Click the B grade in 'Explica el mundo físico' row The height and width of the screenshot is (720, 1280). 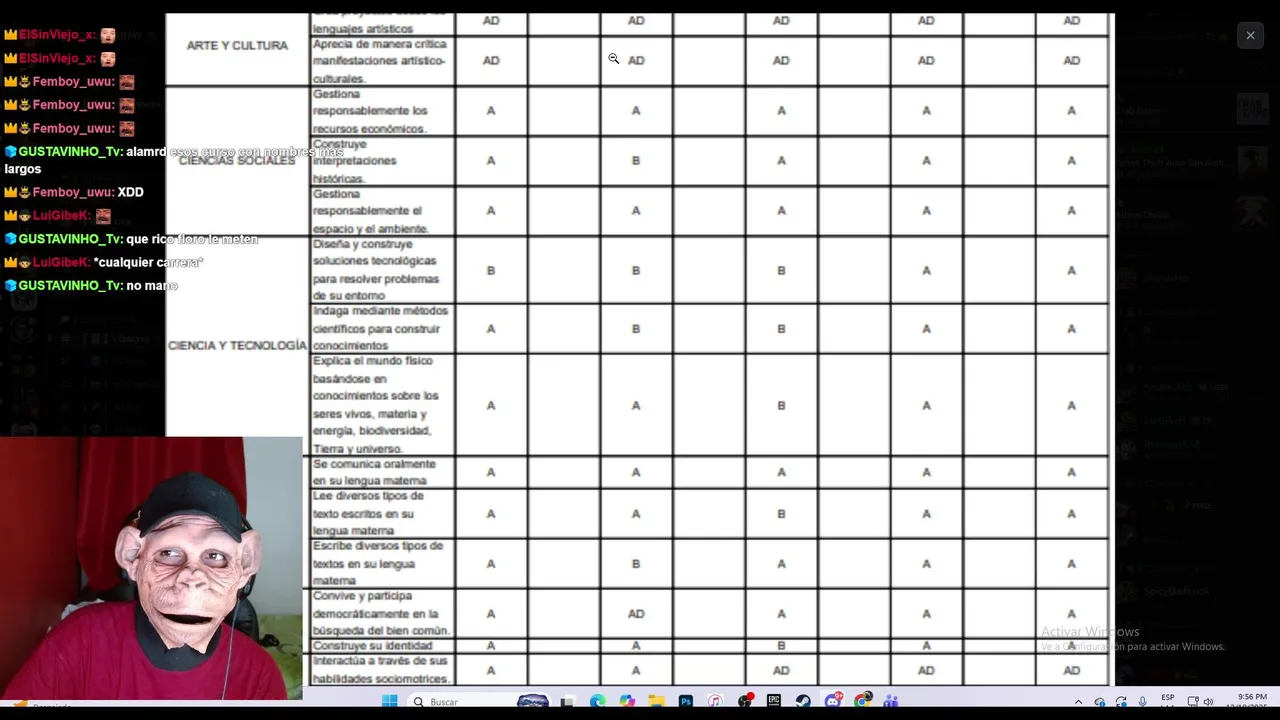click(x=781, y=406)
